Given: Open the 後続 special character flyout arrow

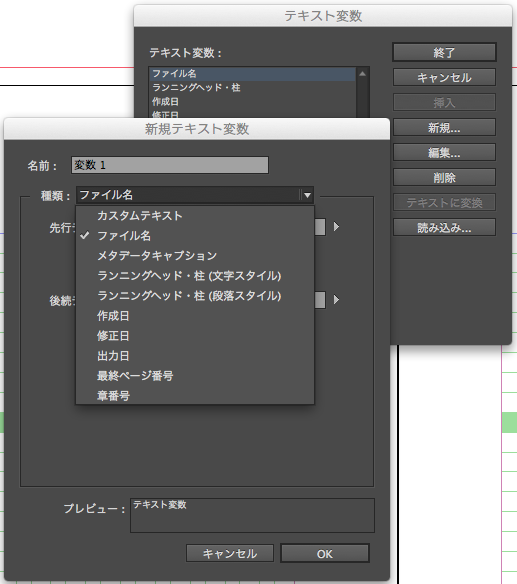Looking at the screenshot, I should tap(336, 299).
